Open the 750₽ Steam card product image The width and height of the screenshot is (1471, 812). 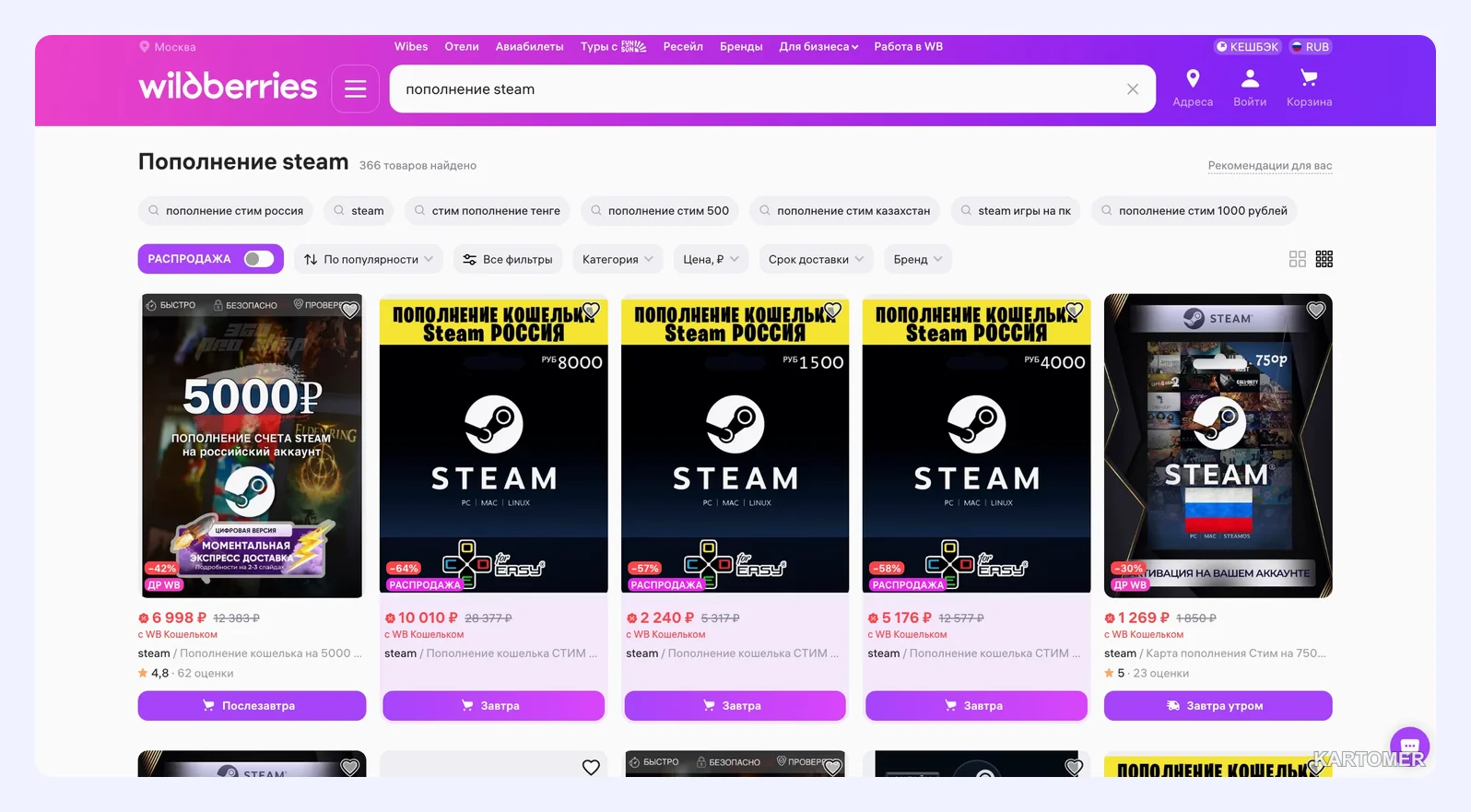[1218, 445]
